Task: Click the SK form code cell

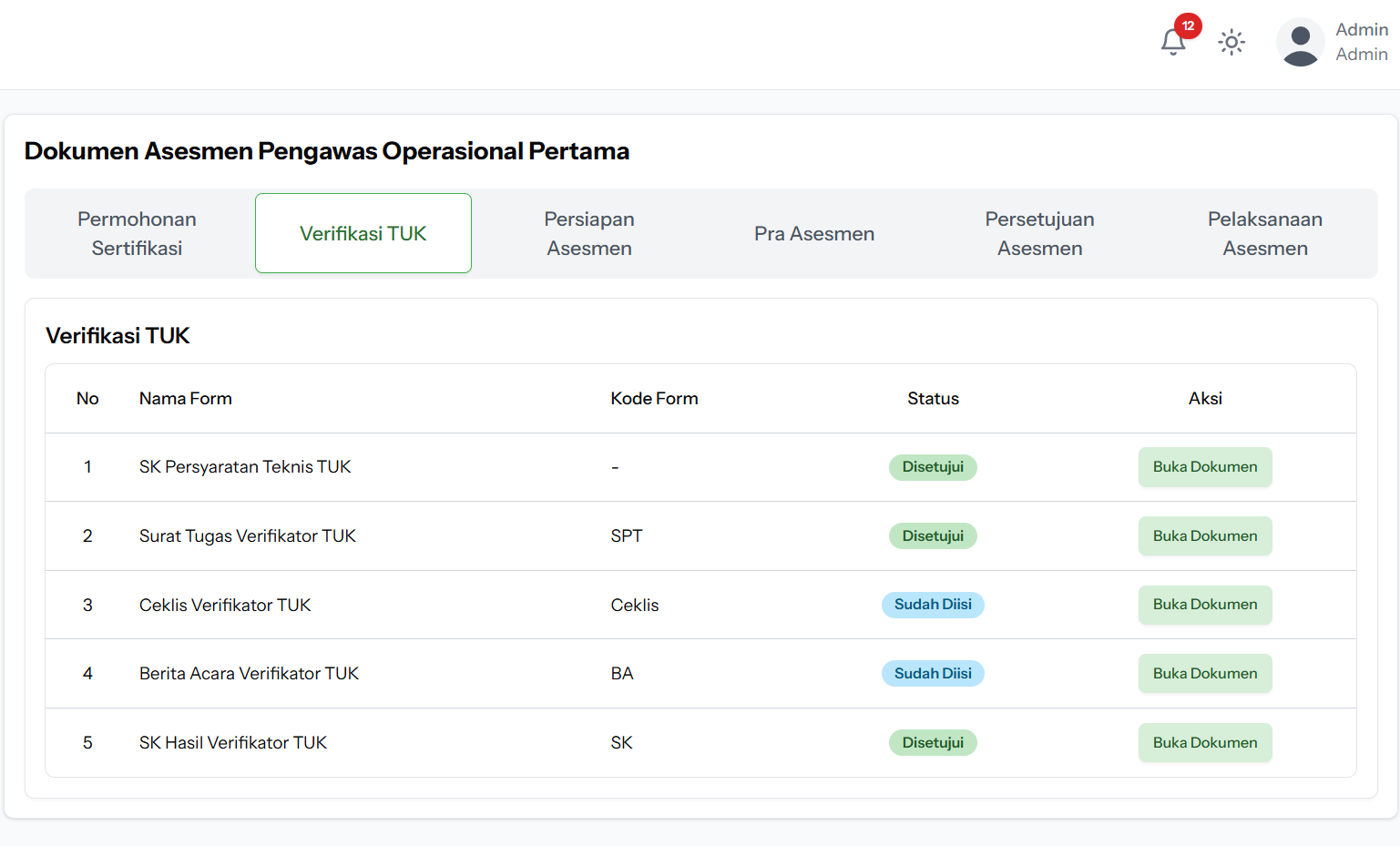Action: pyautogui.click(x=621, y=743)
